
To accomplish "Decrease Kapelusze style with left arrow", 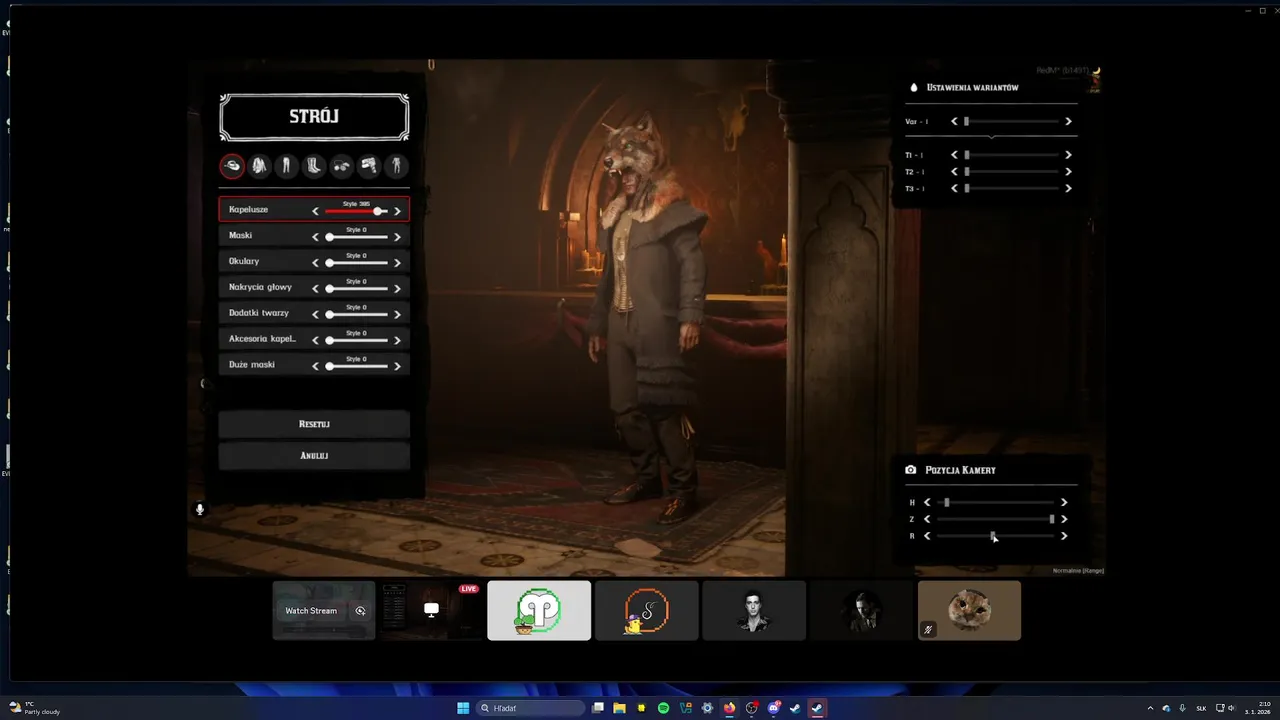I will click(x=316, y=211).
